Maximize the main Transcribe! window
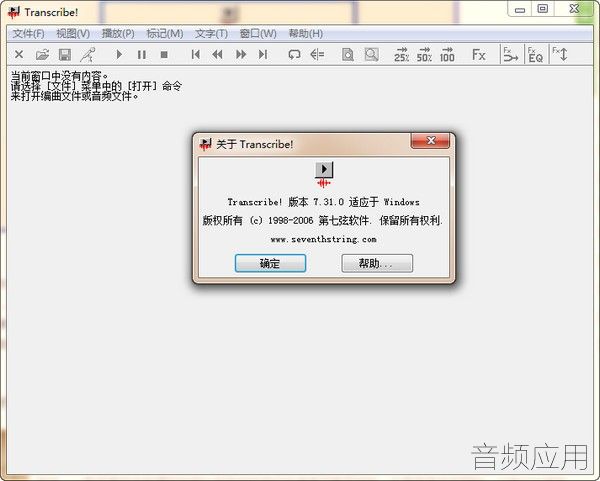Image resolution: width=600 pixels, height=481 pixels. [x=543, y=9]
